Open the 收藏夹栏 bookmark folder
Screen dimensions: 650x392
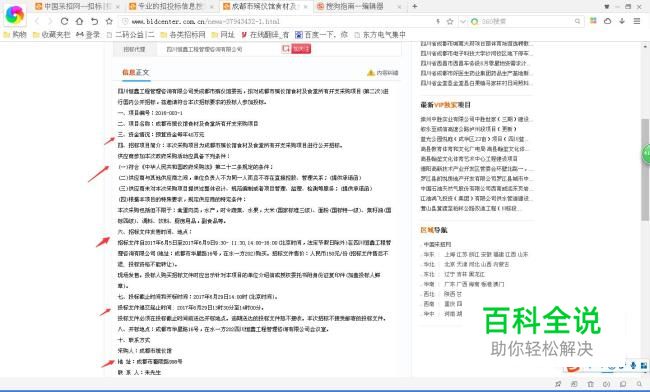coord(52,35)
